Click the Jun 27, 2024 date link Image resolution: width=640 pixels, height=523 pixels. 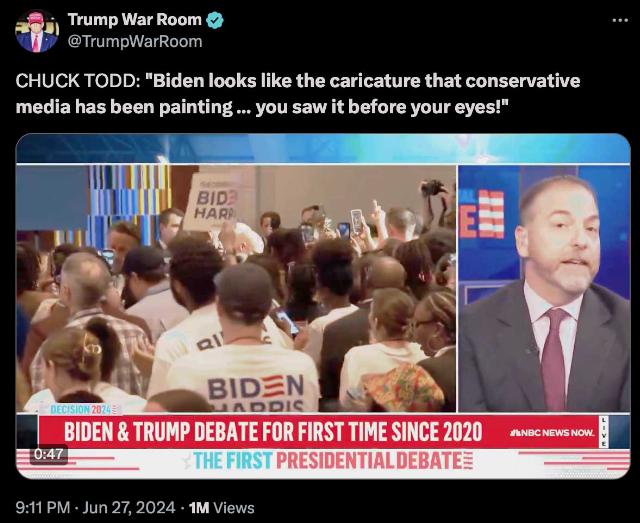129,508
